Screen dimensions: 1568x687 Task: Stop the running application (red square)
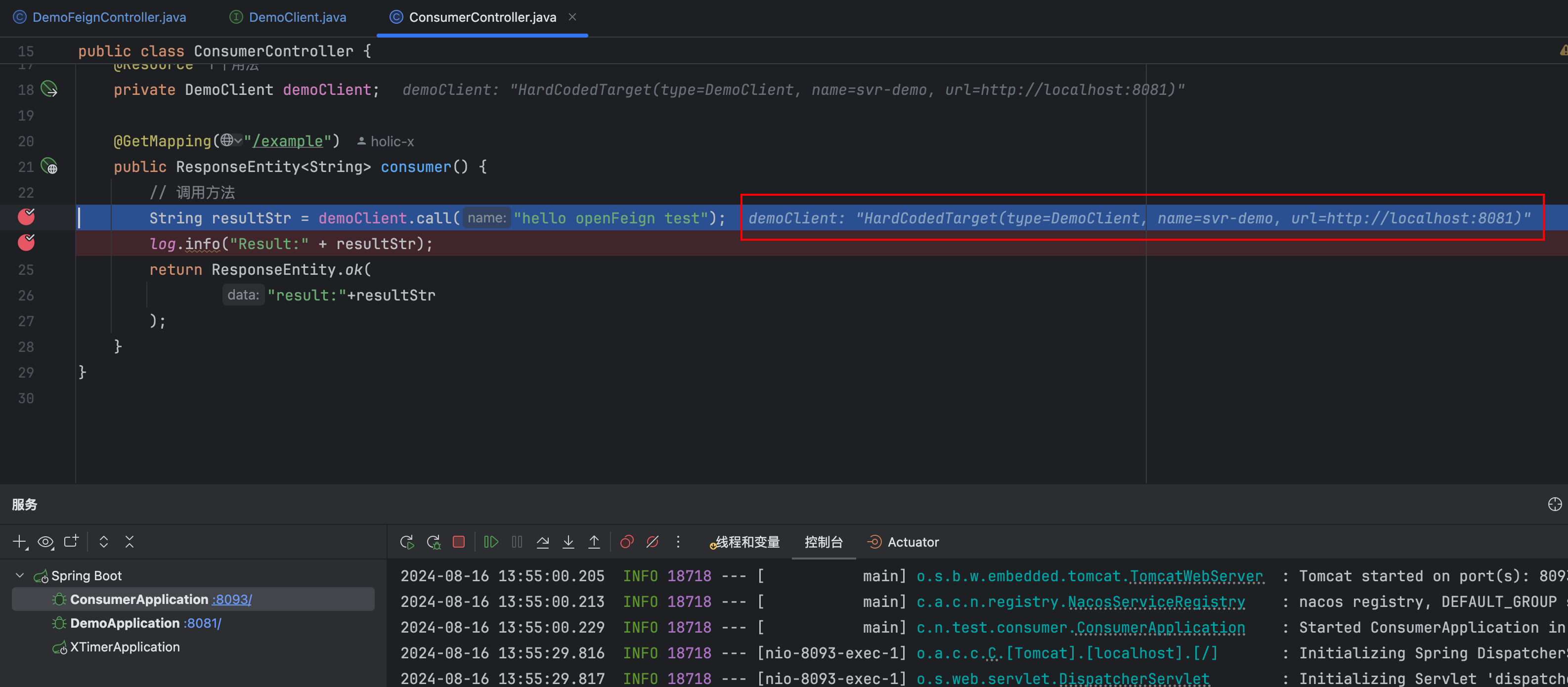459,542
